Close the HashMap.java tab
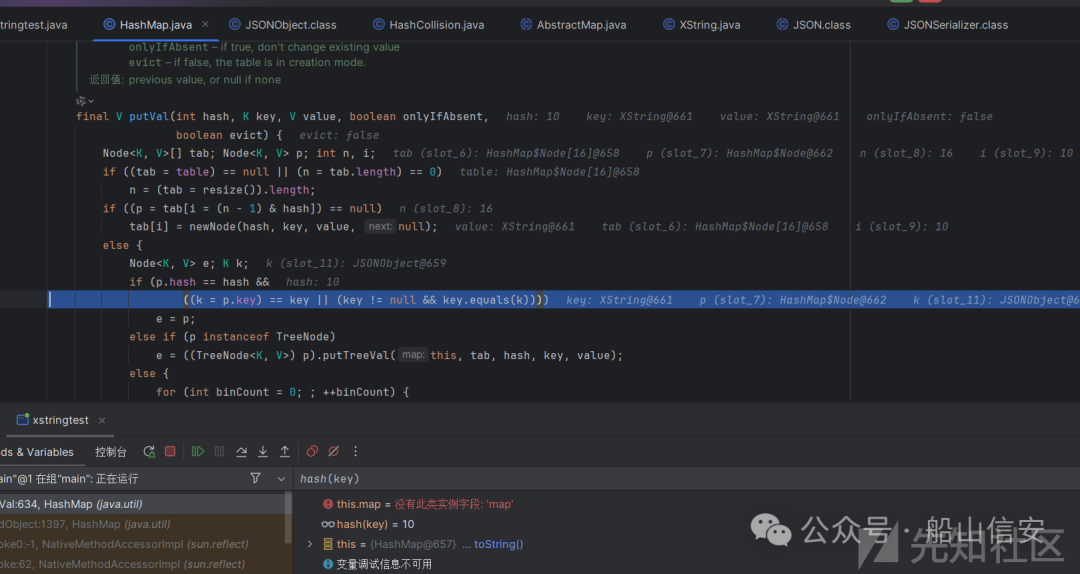Screen dimensions: 1080x574 (x=205, y=24)
